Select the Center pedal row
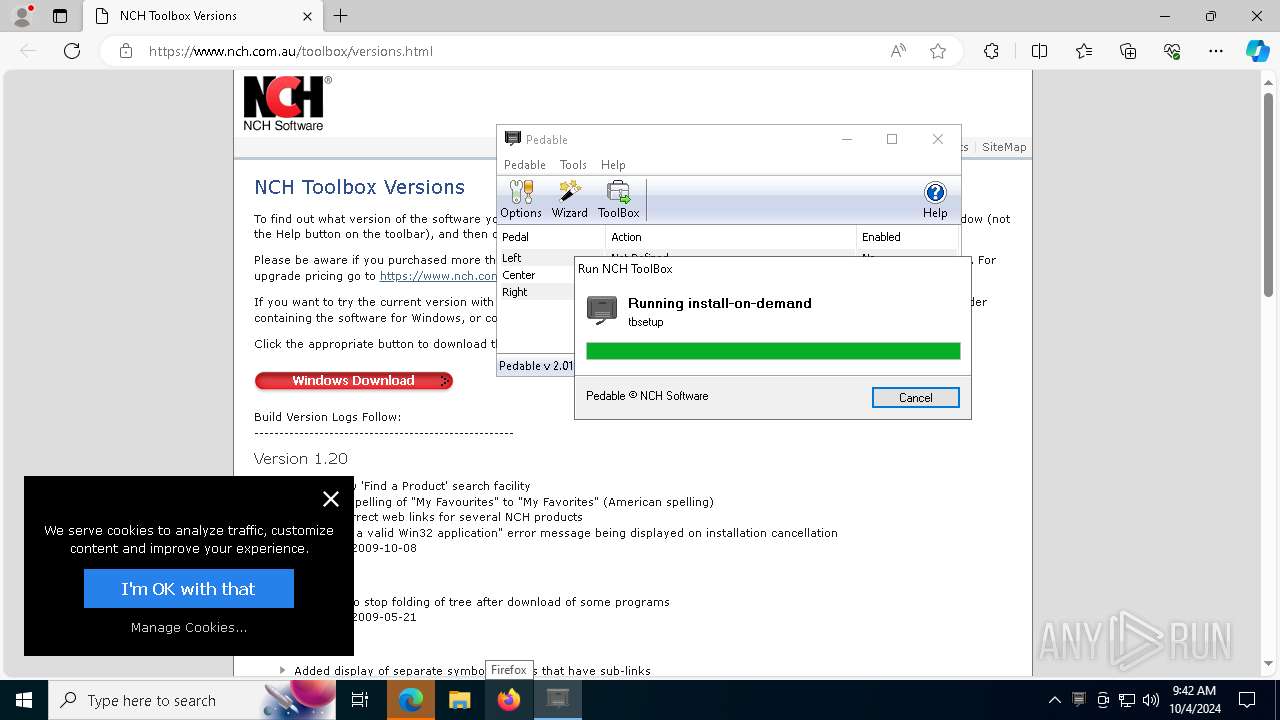 535,275
